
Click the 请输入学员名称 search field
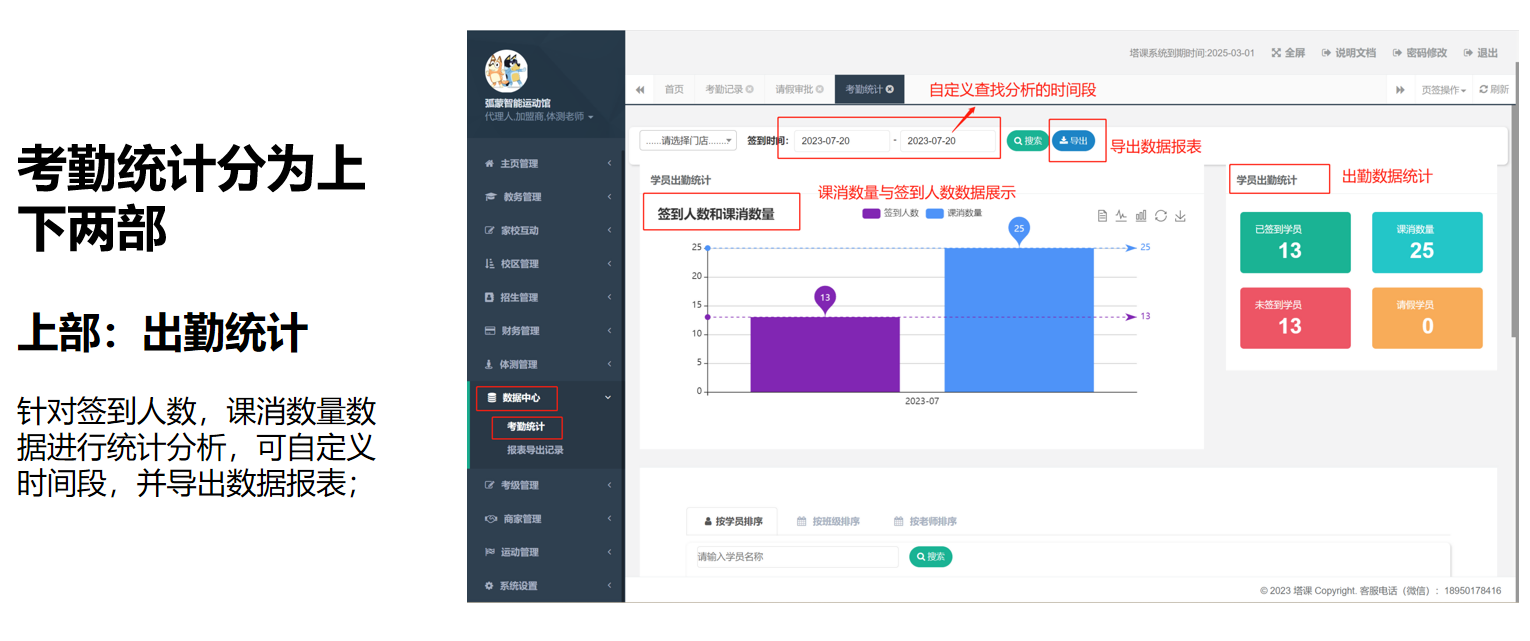[797, 557]
